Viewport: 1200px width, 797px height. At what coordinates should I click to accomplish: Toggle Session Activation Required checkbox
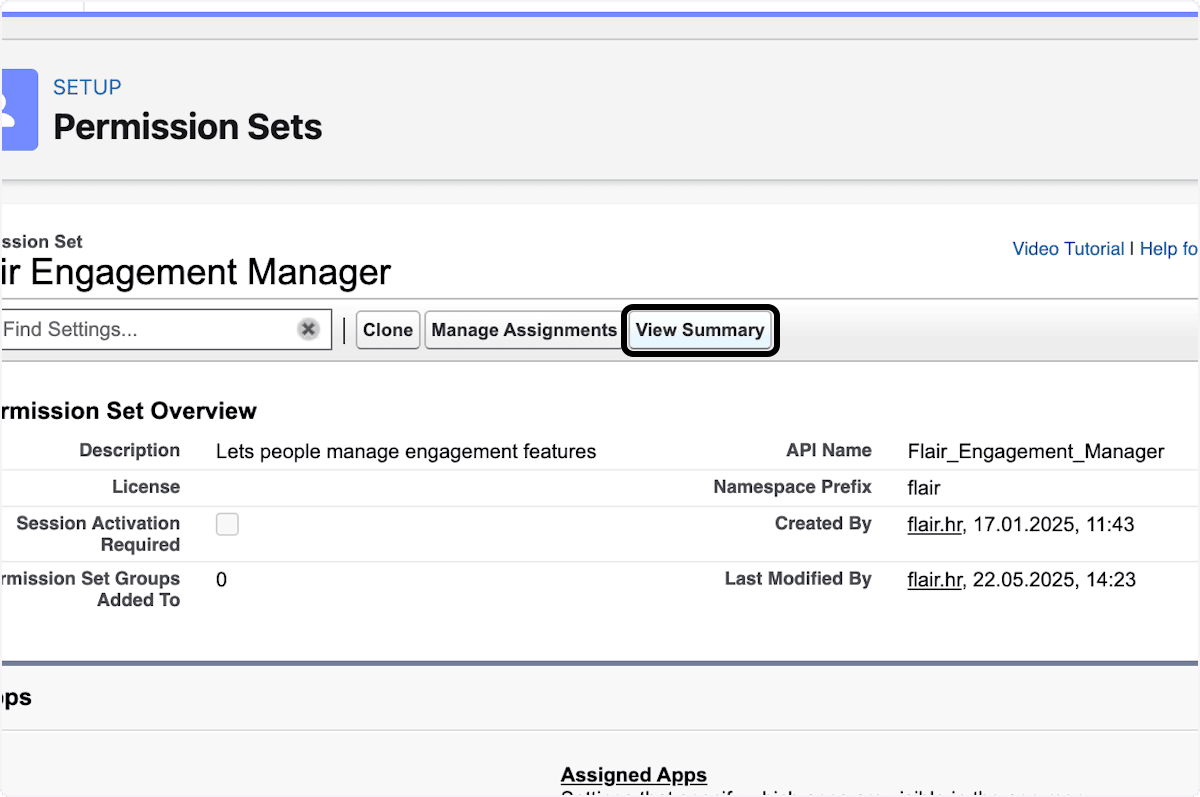coord(228,524)
